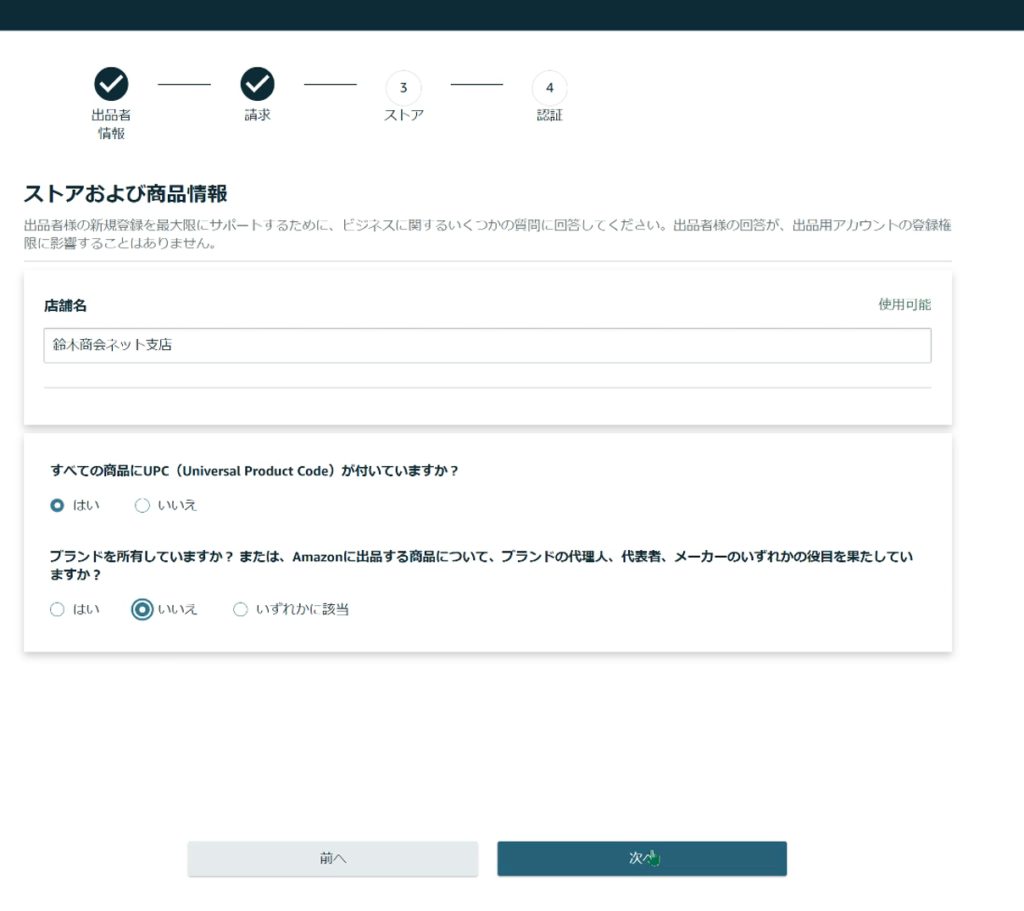Select はい for the UPC question

click(x=58, y=505)
